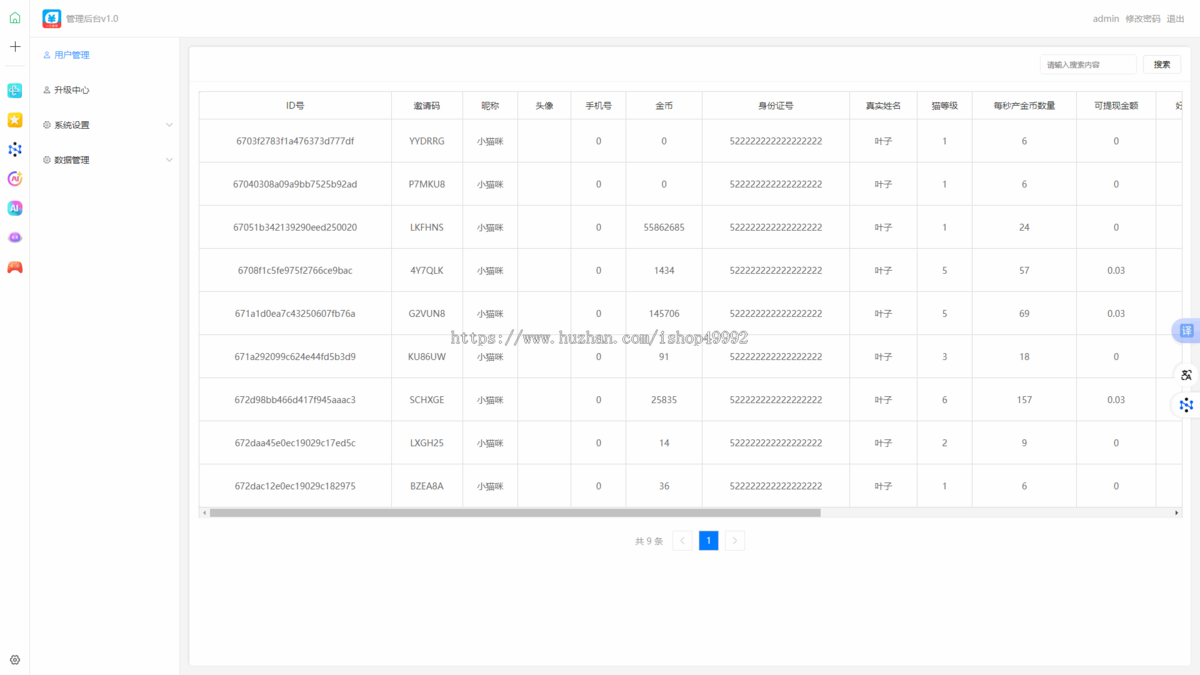Open the blue square AI icon

(x=15, y=208)
